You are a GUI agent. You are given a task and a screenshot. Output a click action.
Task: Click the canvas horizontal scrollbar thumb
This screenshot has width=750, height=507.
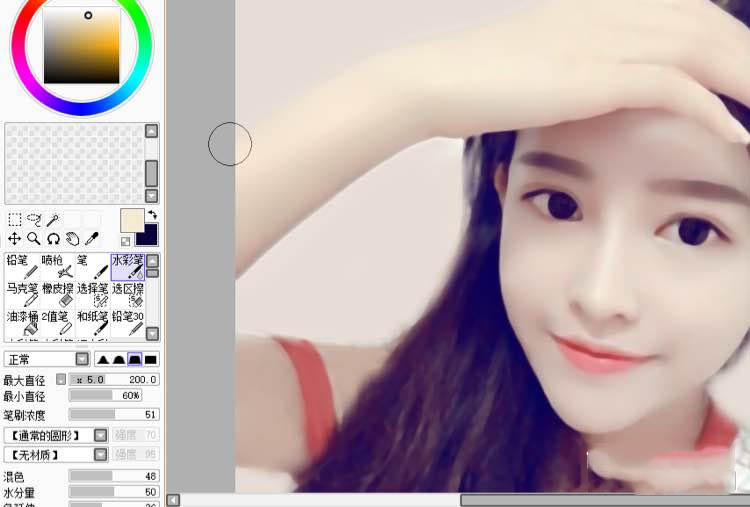tap(605, 500)
